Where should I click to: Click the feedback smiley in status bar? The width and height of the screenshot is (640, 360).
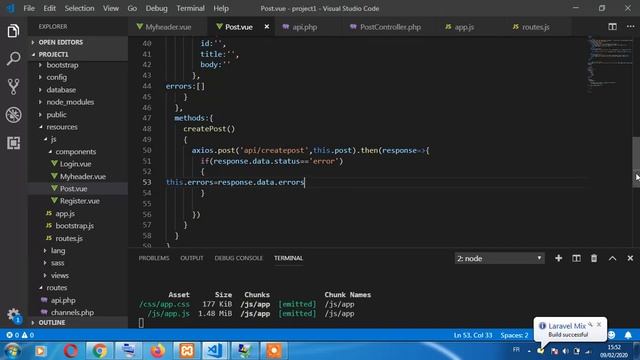pyautogui.click(x=611, y=335)
